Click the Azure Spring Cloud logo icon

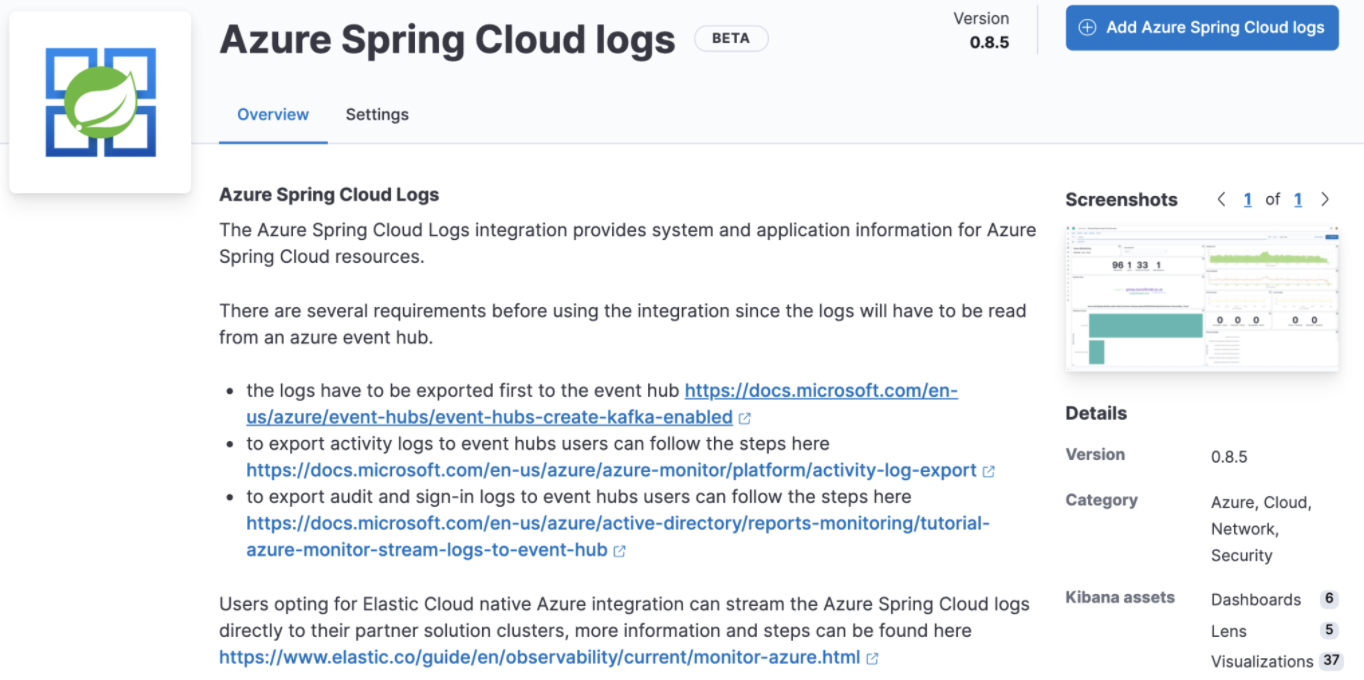coord(99,101)
